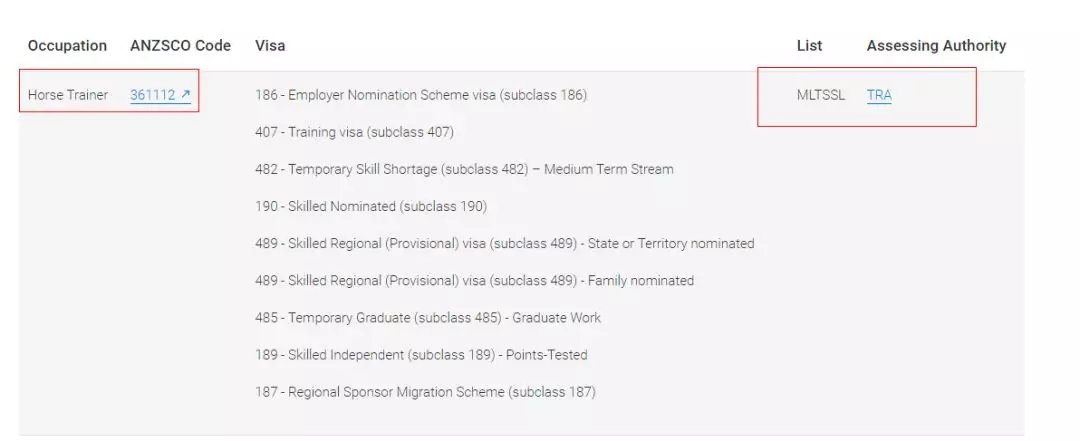Select the 485 Temporary Graduate visa entry
This screenshot has height=441, width=1080.
click(x=428, y=317)
